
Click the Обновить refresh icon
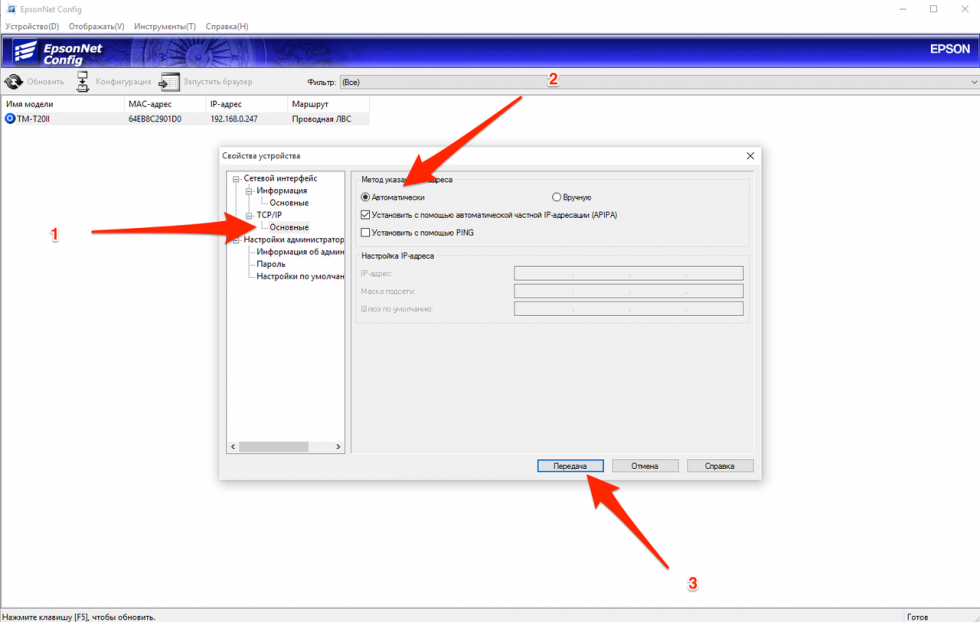(14, 82)
